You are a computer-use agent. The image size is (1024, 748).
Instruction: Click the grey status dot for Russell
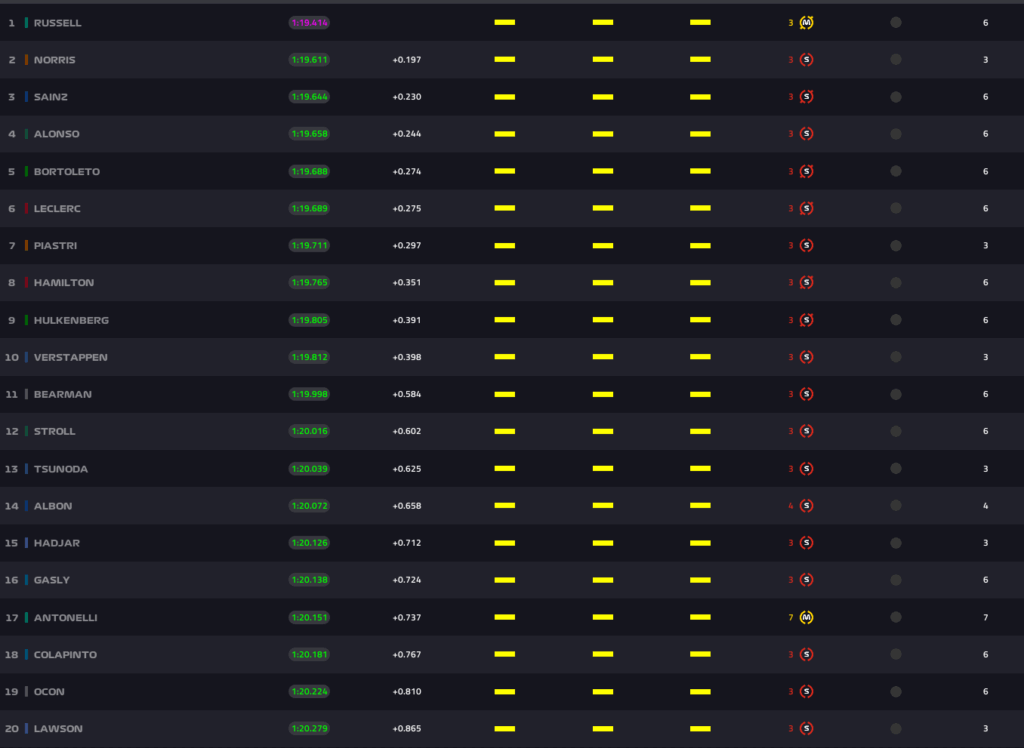[895, 22]
